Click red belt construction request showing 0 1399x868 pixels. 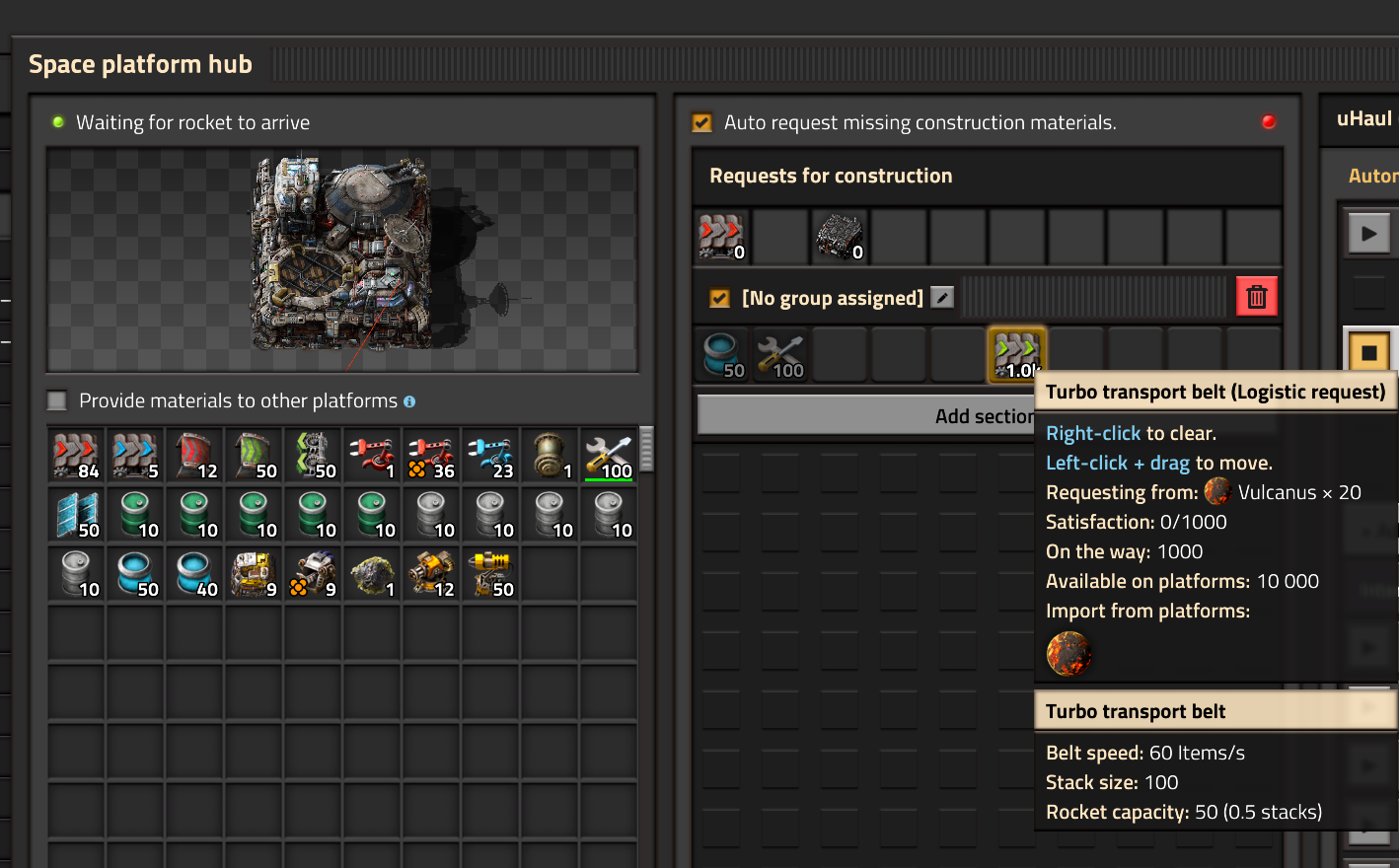pyautogui.click(x=721, y=237)
